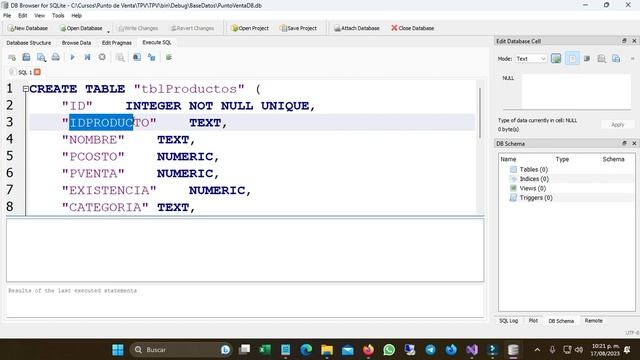The height and width of the screenshot is (360, 640).
Task: Click the cell image/auto-format icon beside Mode
Action: [556, 58]
